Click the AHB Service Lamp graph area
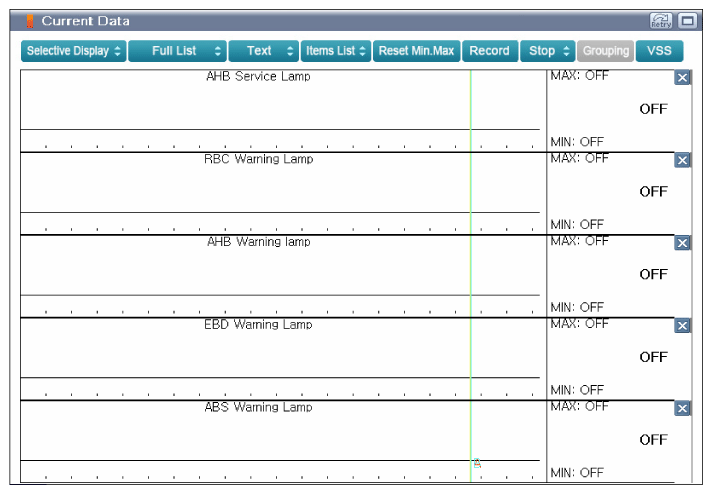Image resolution: width=712 pixels, height=494 pixels. pos(280,111)
